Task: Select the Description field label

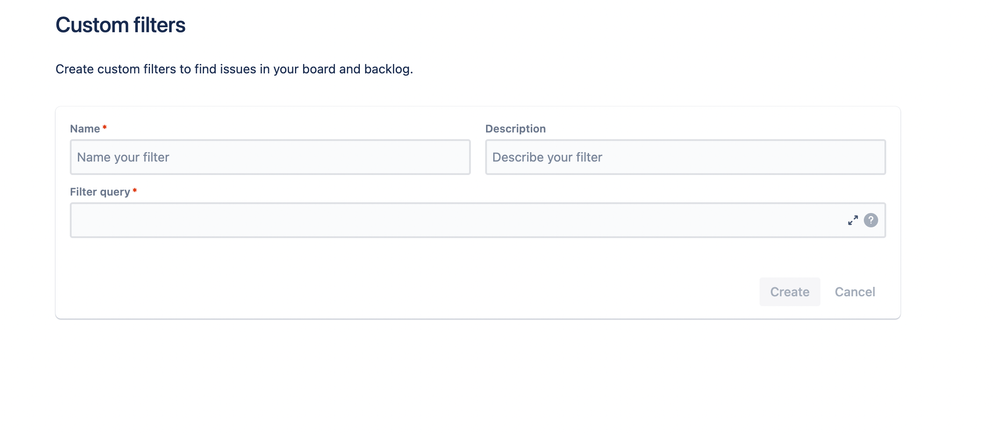Action: [515, 129]
